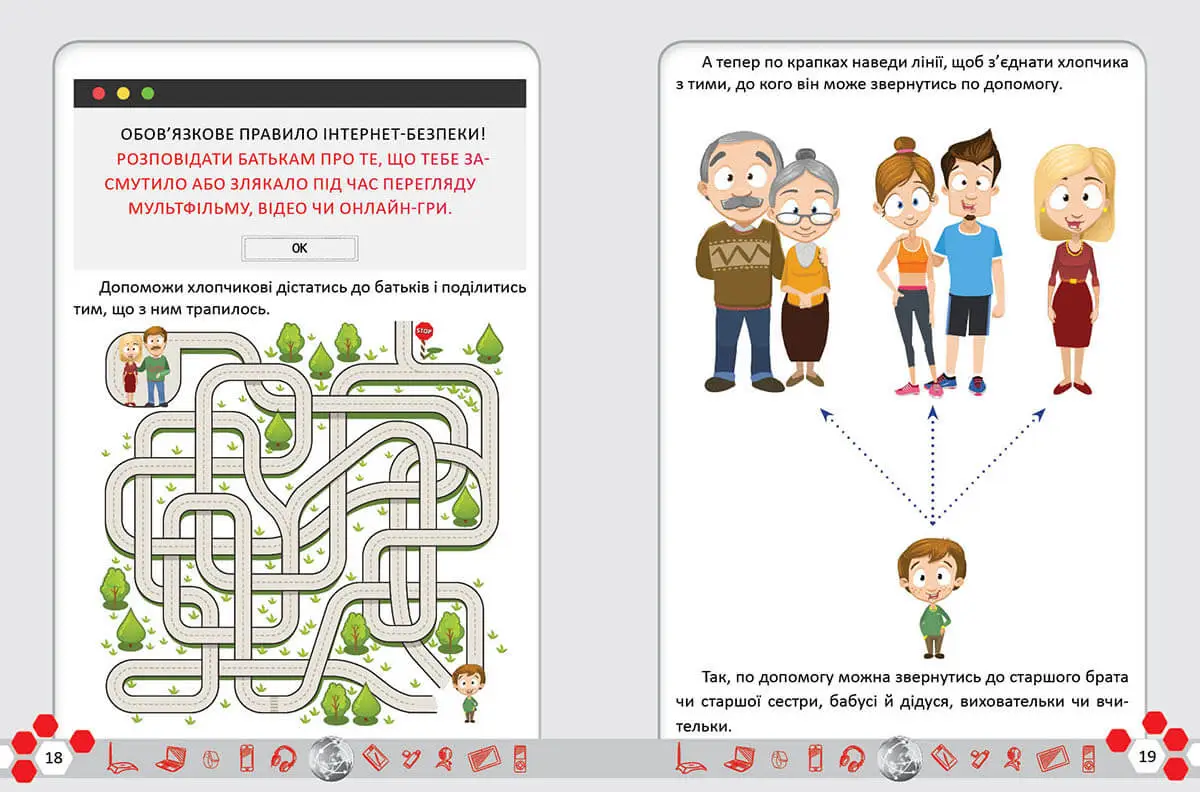This screenshot has height=792, width=1200.
Task: Click the globe icon on page 19
Action: pos(899,757)
